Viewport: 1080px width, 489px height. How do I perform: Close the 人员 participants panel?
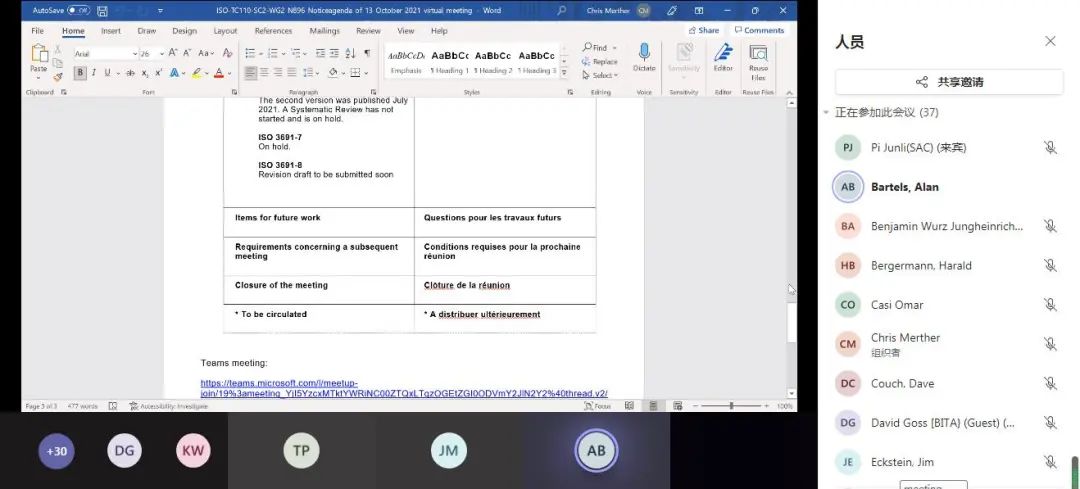pos(1050,41)
